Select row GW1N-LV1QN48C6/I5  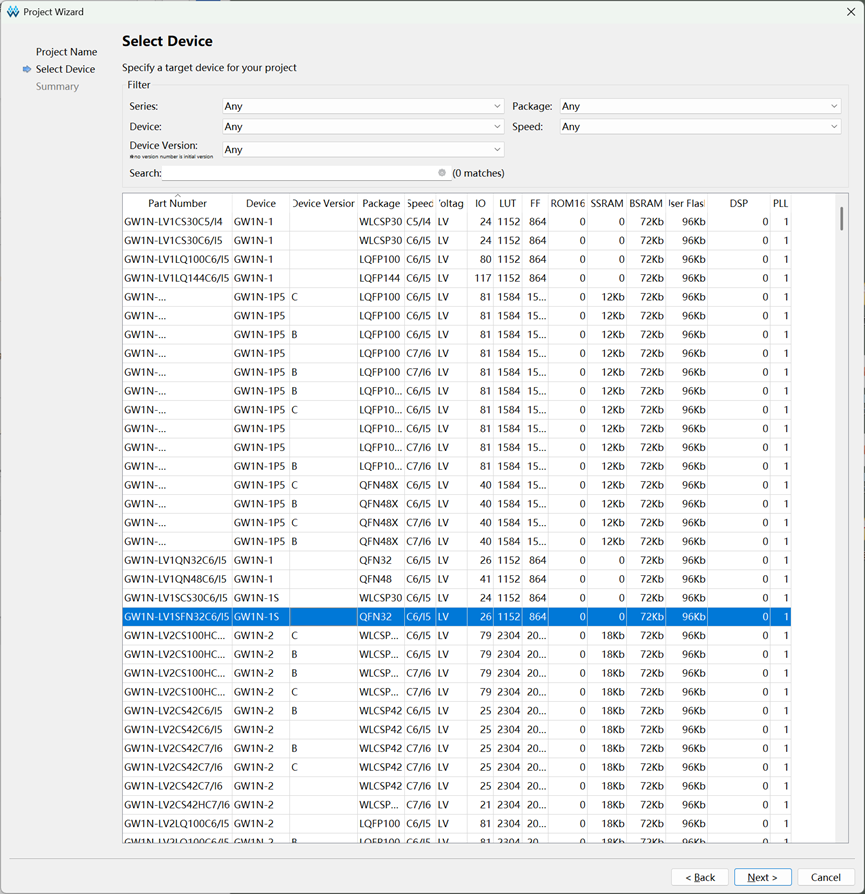[456, 579]
